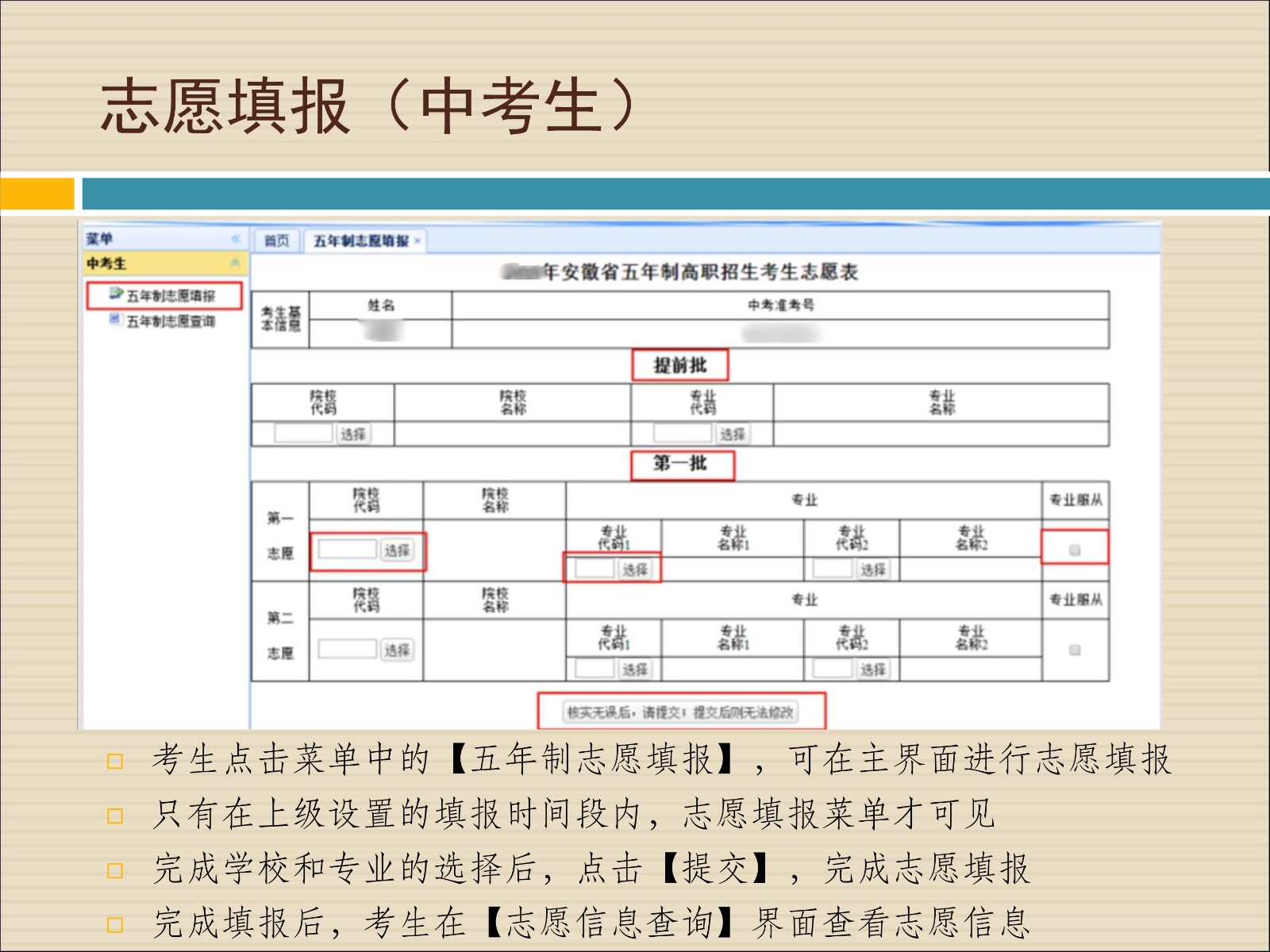Collapse the 菜单 sidebar with the double-arrow icon
This screenshot has height=952, width=1270.
click(x=236, y=238)
